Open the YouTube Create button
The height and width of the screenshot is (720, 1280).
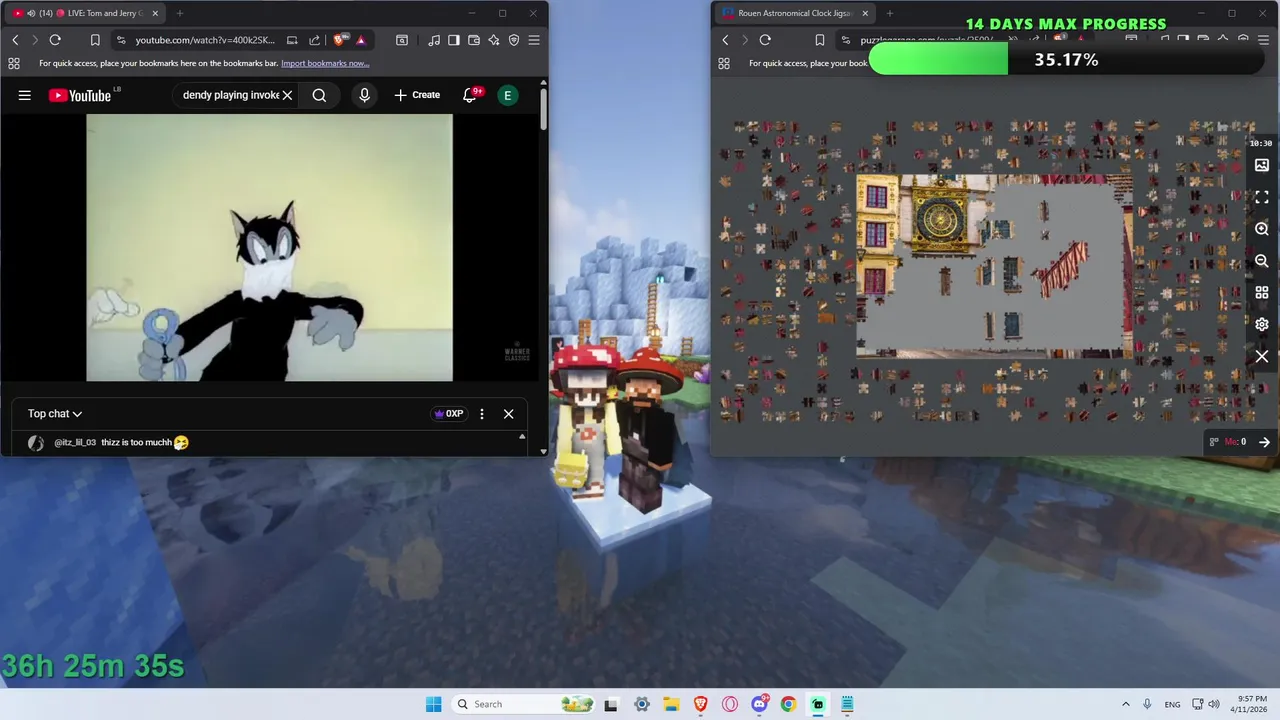[417, 95]
